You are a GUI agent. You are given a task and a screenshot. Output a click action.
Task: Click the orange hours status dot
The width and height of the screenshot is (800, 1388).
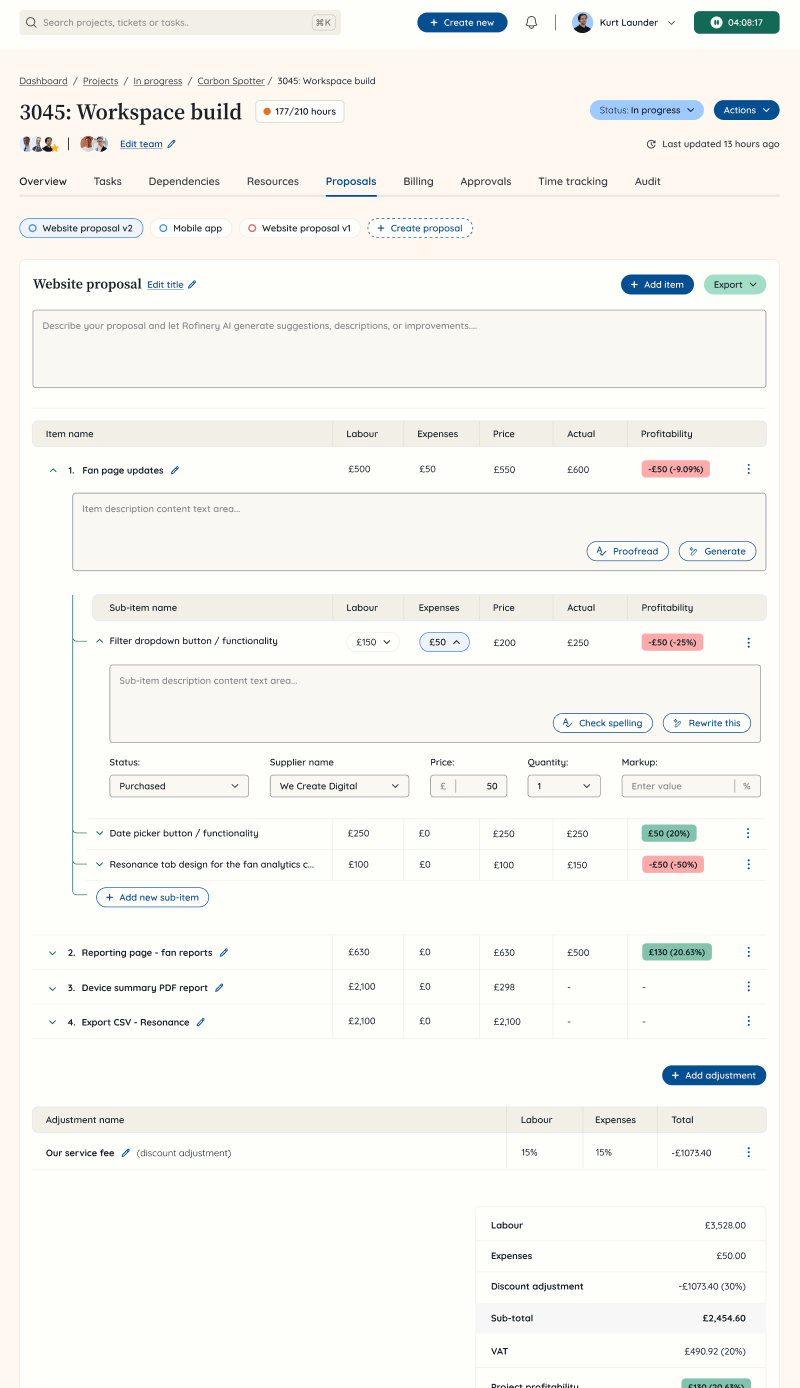(x=267, y=111)
